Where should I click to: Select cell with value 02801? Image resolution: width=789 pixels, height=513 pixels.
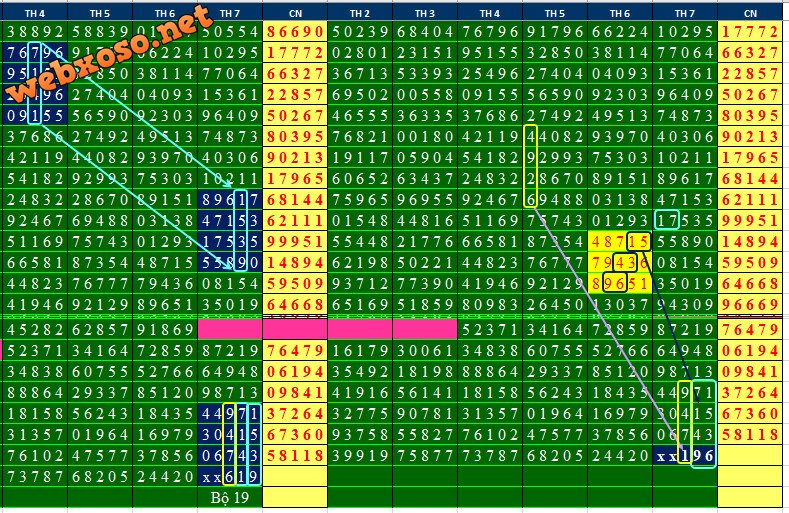(x=360, y=53)
